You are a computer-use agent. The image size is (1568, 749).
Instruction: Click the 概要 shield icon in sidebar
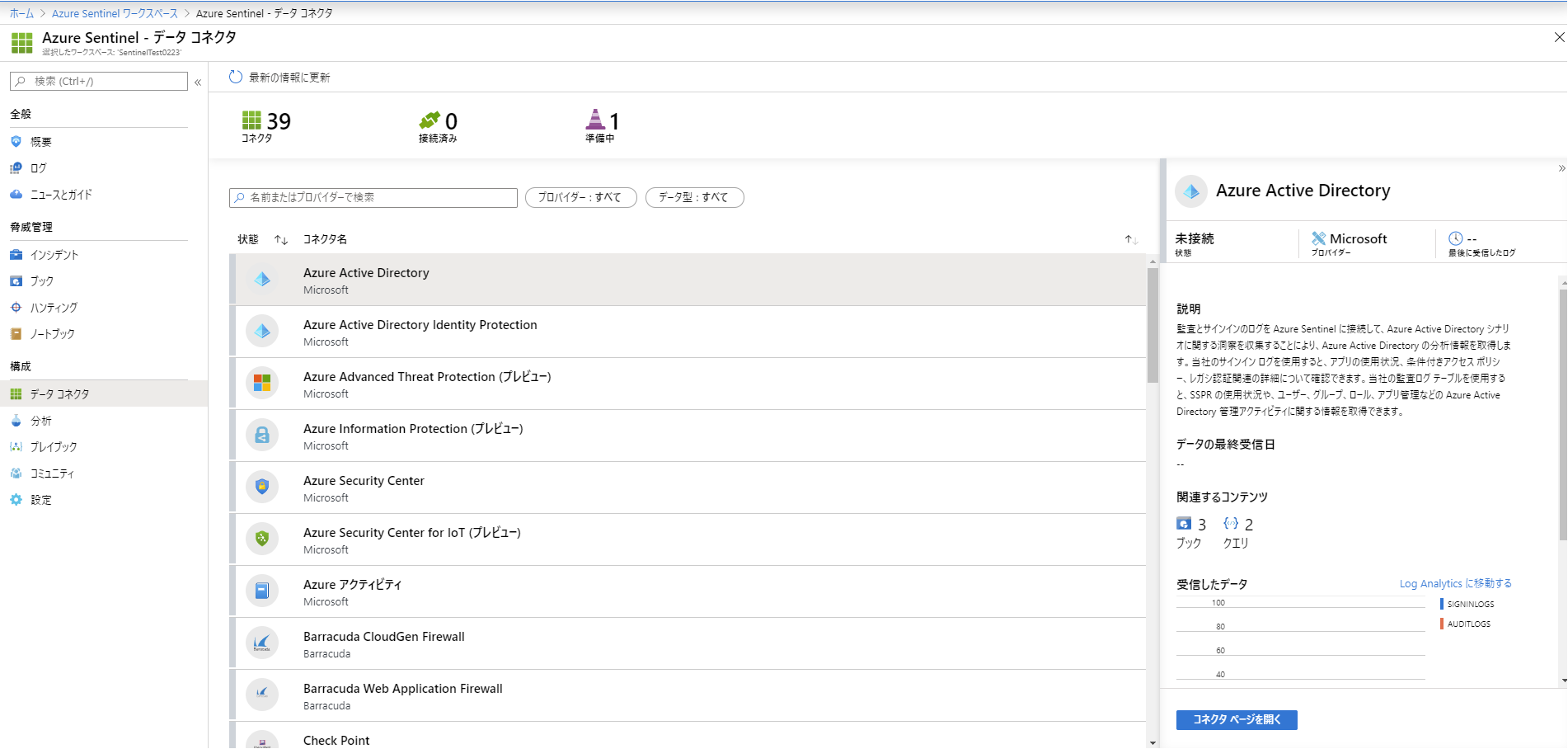pos(16,142)
